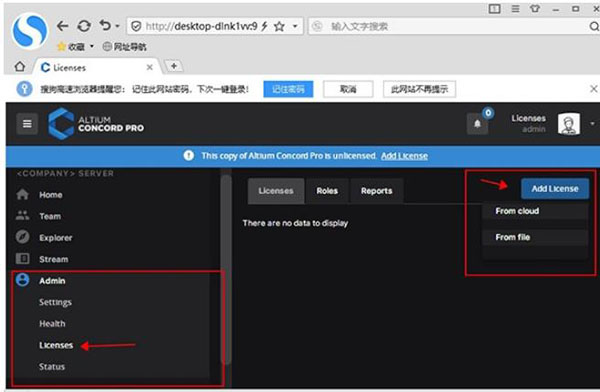The width and height of the screenshot is (600, 392).
Task: Click the browser home icon
Action: pyautogui.click(x=20, y=67)
